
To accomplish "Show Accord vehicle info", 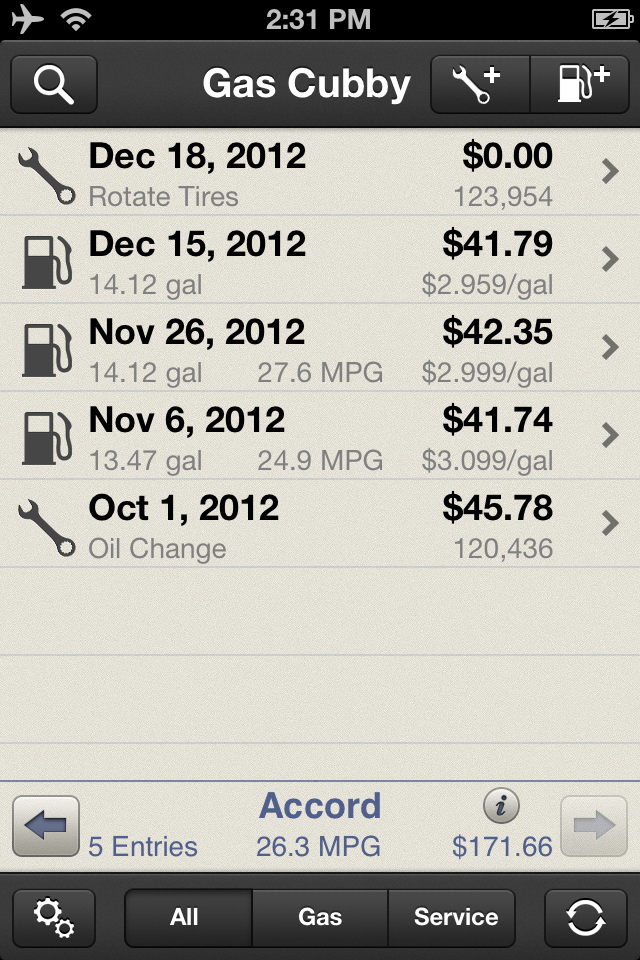I will 501,804.
